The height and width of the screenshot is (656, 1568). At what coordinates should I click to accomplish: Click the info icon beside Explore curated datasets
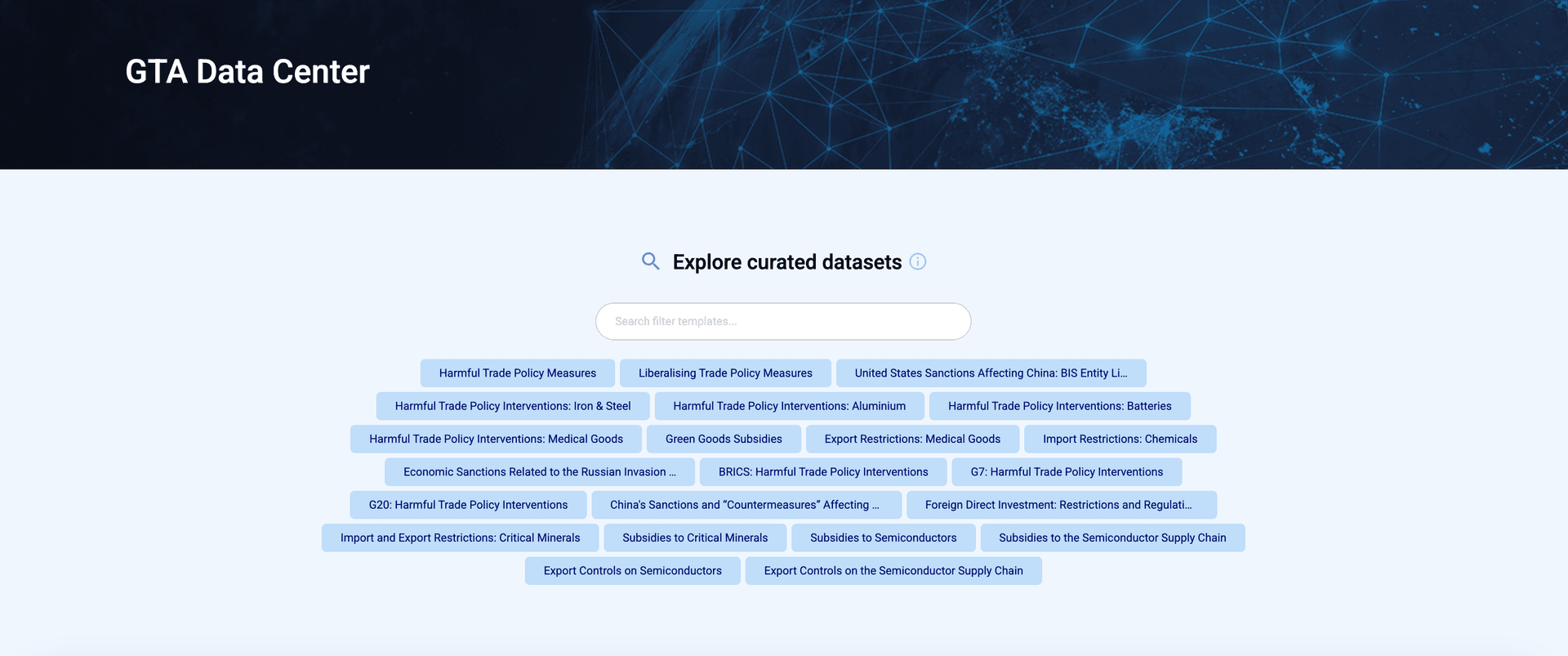(918, 262)
